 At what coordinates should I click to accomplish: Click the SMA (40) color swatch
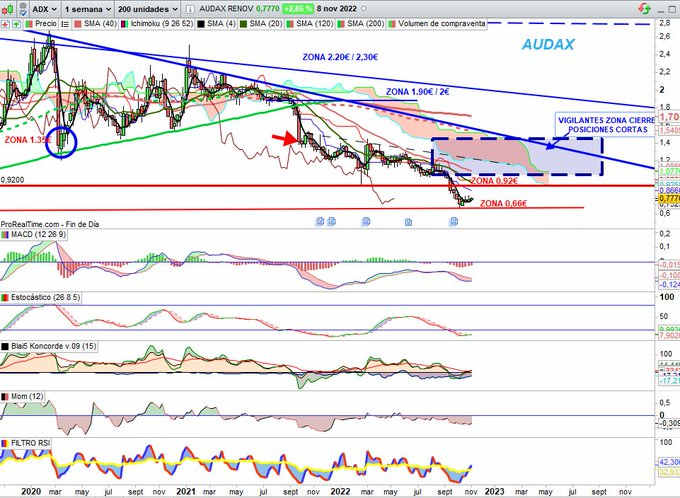coord(78,24)
